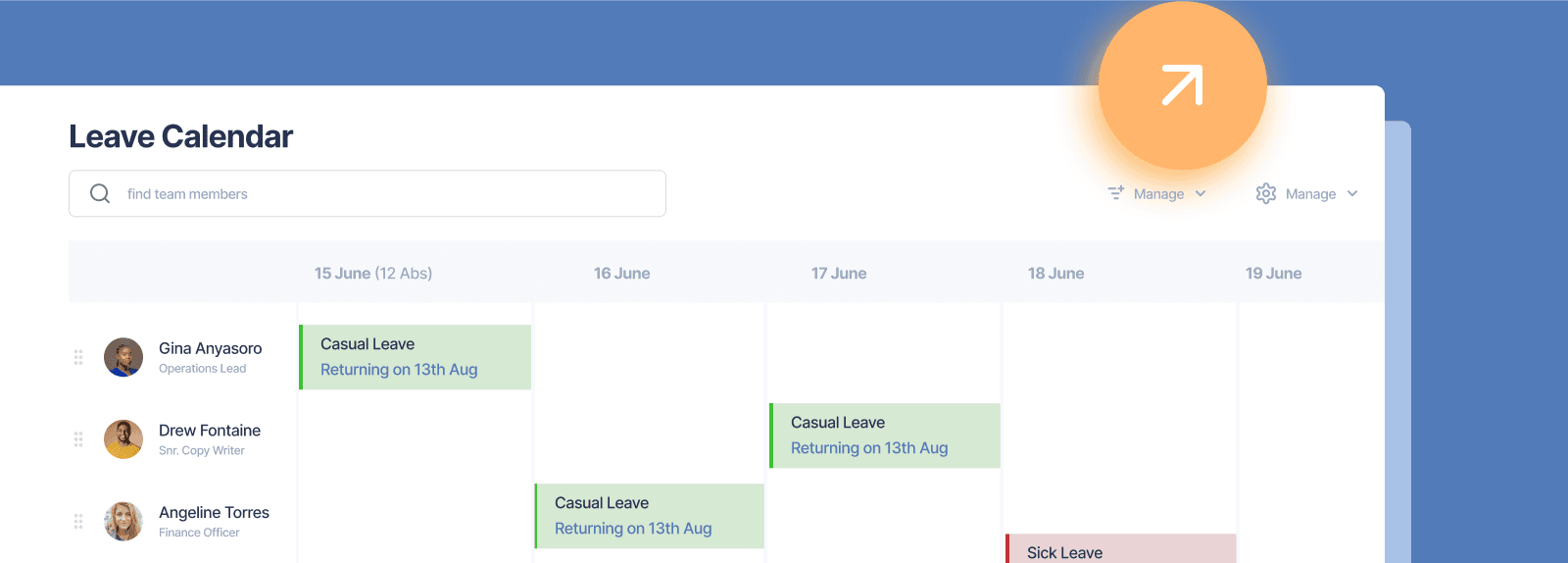
Task: Open the Sick Leave entry
Action: [x=1121, y=548]
